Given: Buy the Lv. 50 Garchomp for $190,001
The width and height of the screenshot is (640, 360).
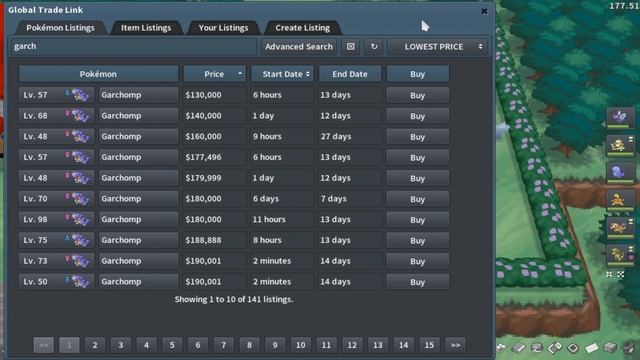Looking at the screenshot, I should pyautogui.click(x=418, y=282).
